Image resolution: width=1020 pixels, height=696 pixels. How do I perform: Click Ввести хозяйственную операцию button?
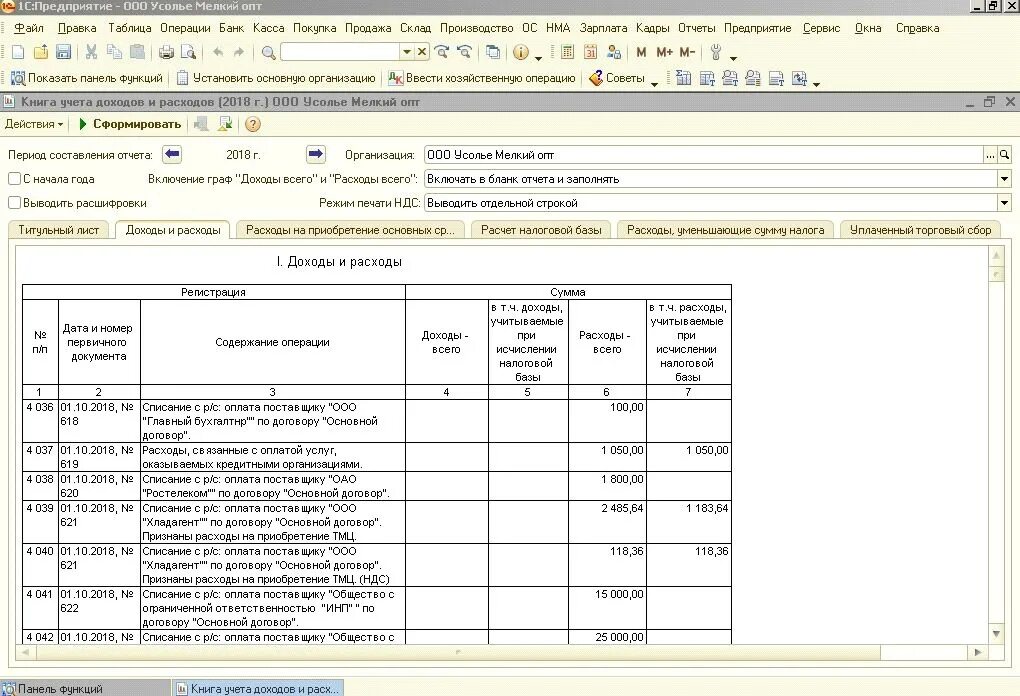click(482, 78)
